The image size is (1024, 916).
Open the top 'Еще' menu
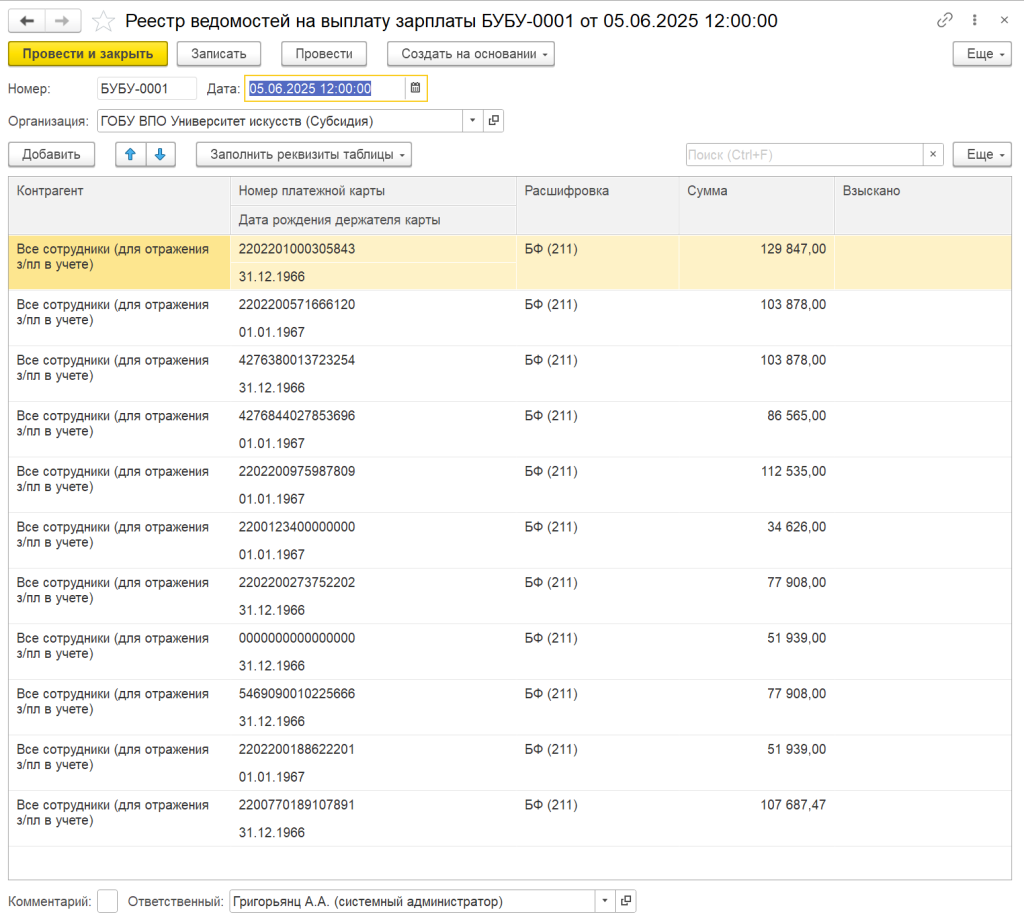coord(982,54)
